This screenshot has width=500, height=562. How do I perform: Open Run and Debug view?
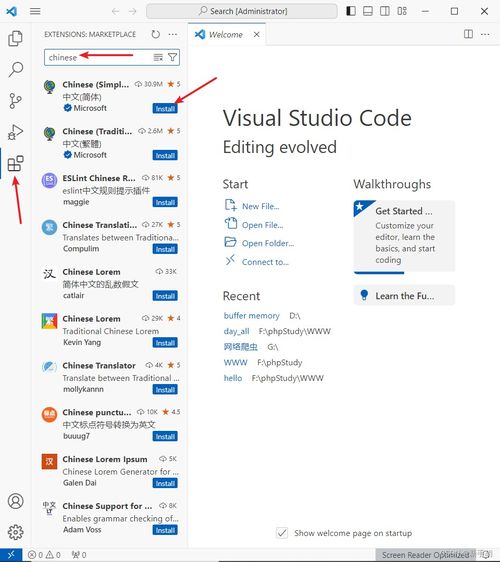tap(15, 132)
